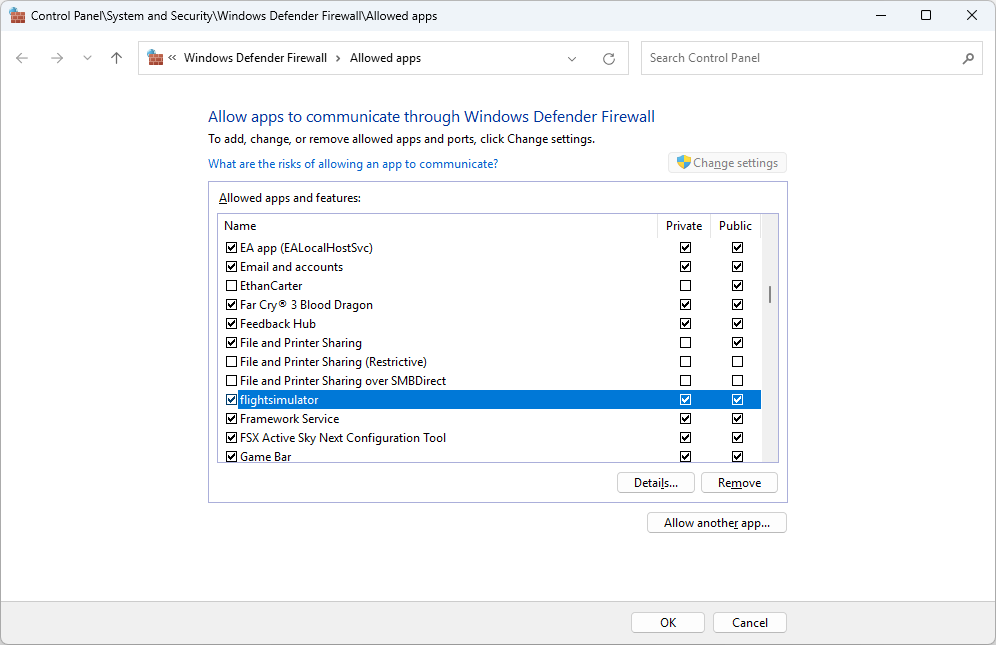Screen dimensions: 996x645
Task: Toggle FSX Active Sky Next Configuration Tool checkbox
Action: tap(231, 438)
